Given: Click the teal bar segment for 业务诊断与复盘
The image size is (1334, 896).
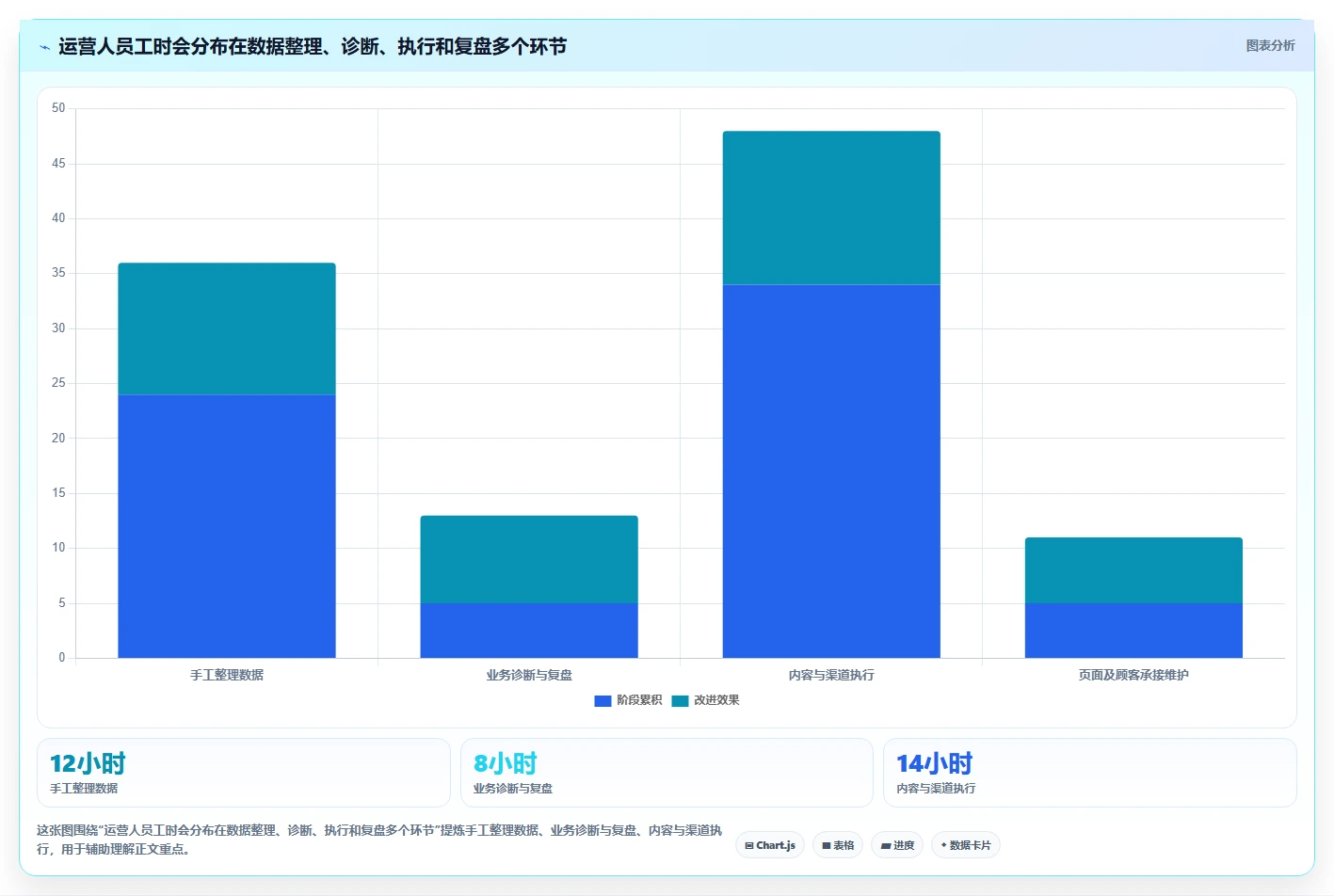Looking at the screenshot, I should pos(529,559).
